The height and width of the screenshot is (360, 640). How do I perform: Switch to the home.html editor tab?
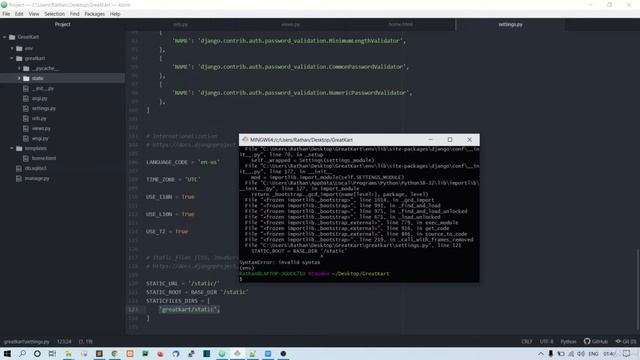[400, 24]
